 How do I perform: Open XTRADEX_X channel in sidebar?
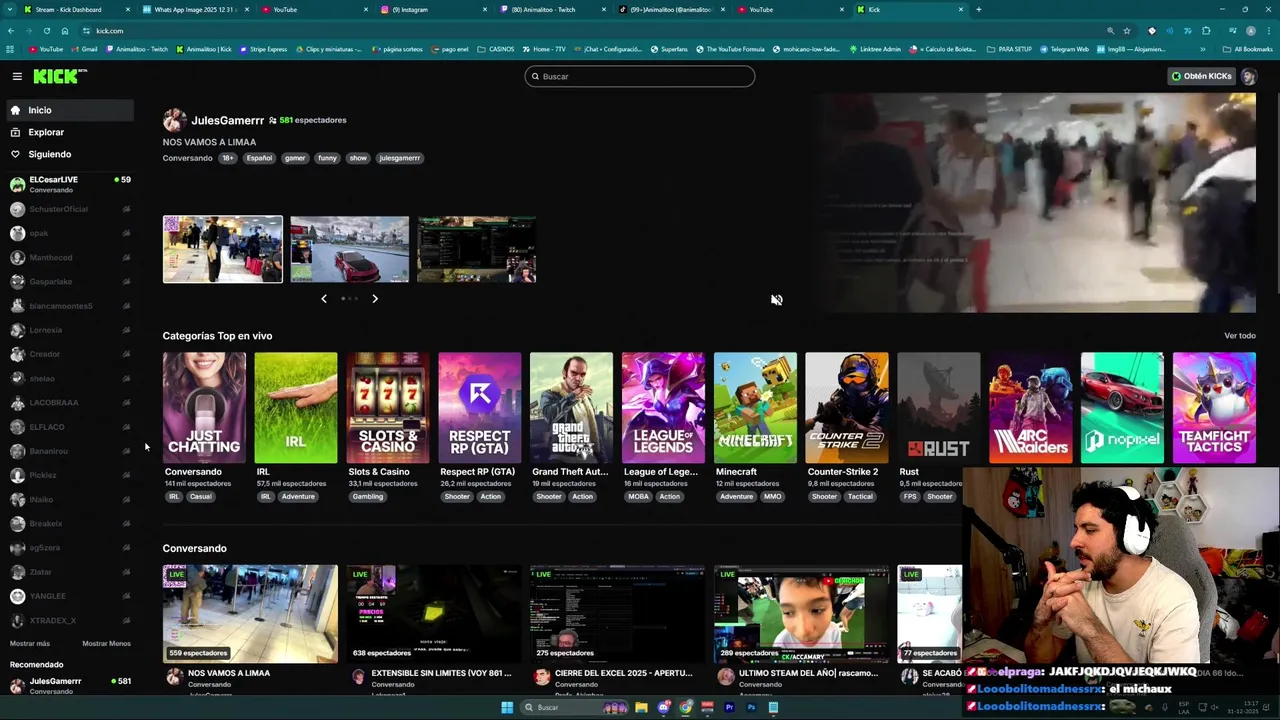point(69,620)
